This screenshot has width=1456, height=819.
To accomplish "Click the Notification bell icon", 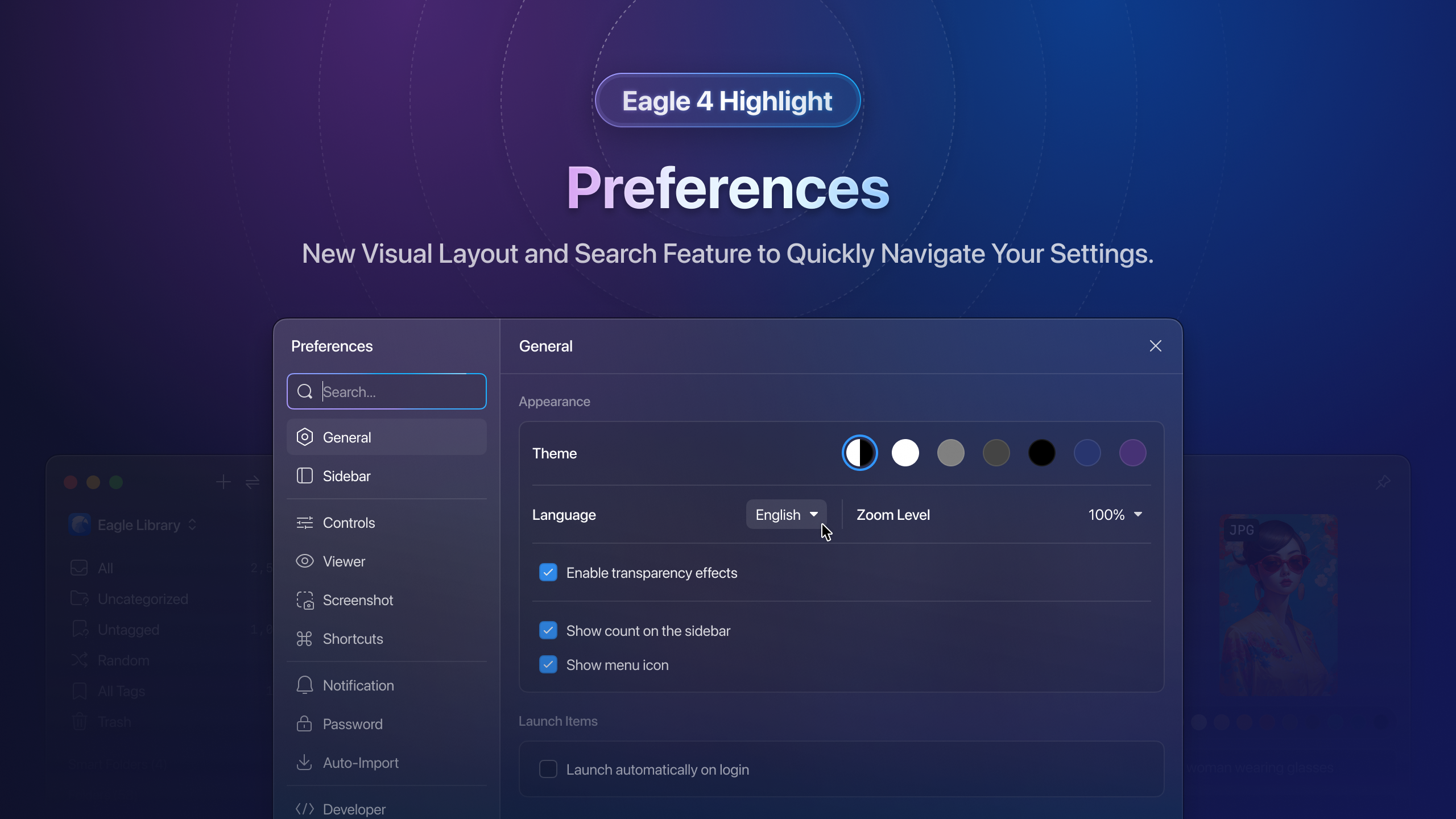I will pos(305,685).
